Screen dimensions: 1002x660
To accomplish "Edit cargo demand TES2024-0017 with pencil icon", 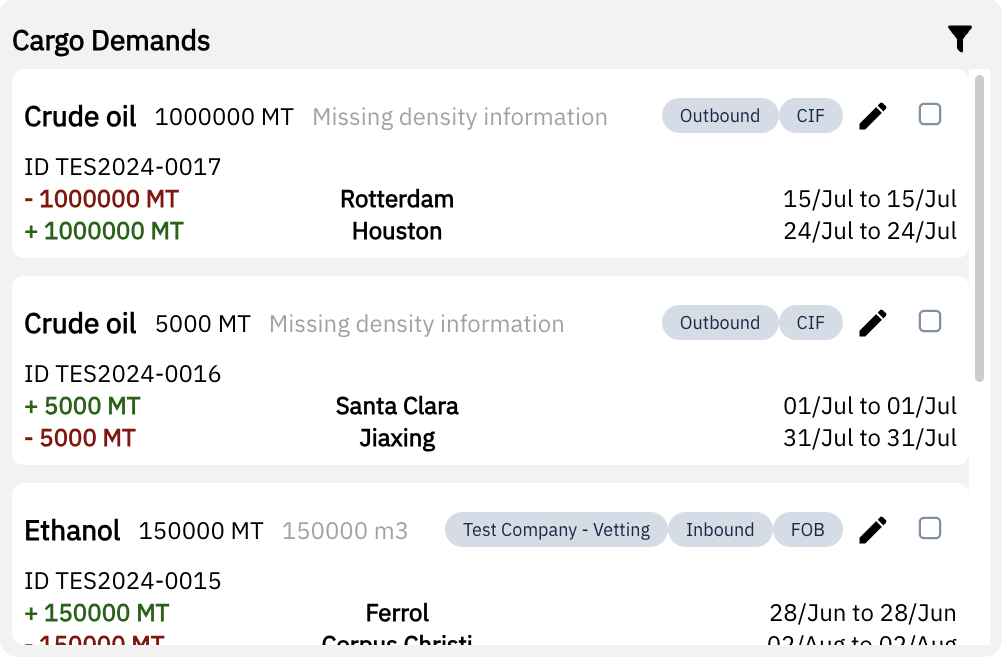I will click(872, 116).
